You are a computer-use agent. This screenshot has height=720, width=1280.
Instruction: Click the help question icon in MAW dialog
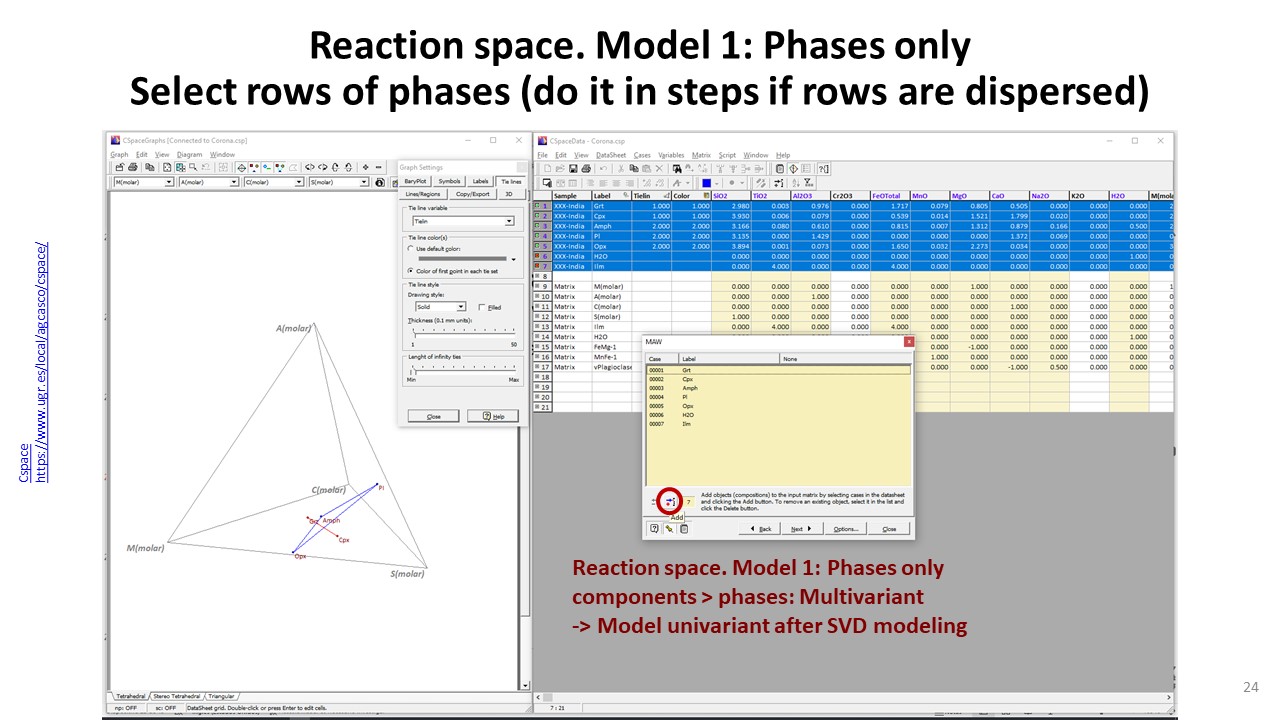tap(654, 528)
